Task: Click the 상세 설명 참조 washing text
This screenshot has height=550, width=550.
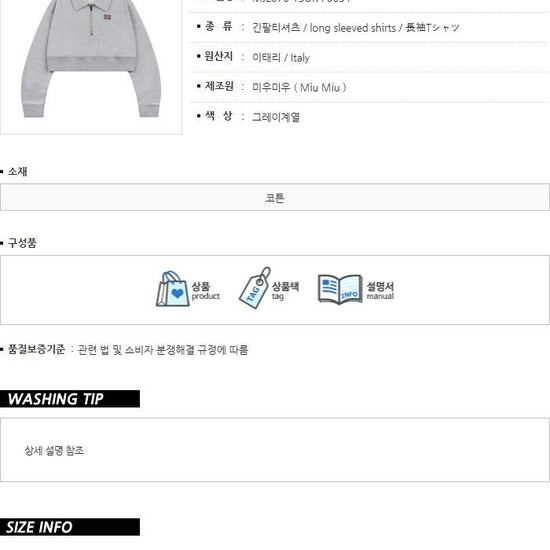Action: pos(54,450)
